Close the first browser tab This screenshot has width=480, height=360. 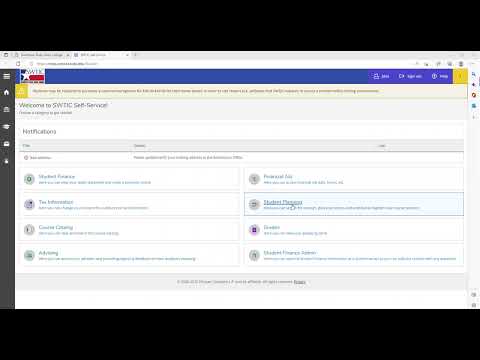pos(68,55)
